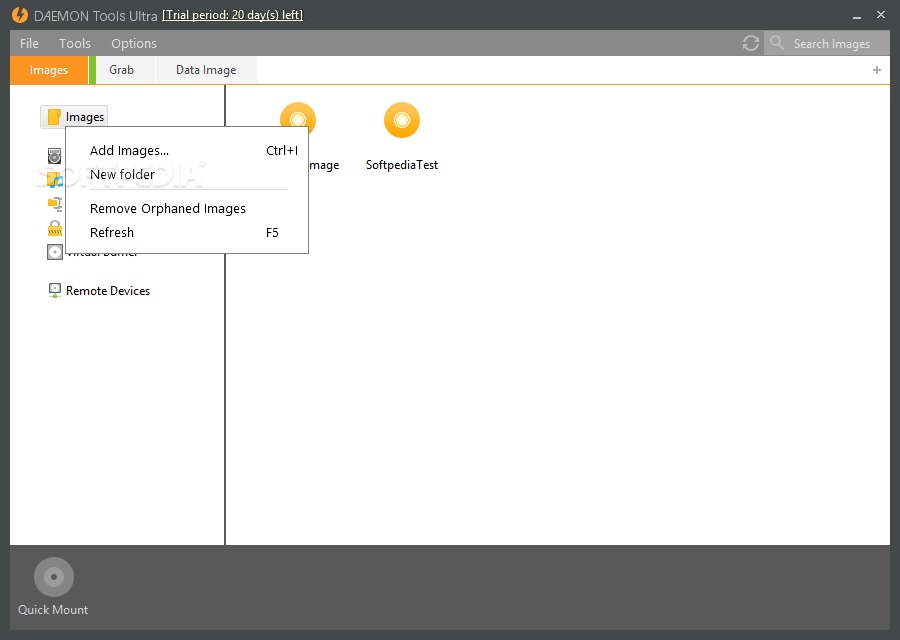The height and width of the screenshot is (640, 900).
Task: Click the SoftpediaTest image name
Action: click(402, 165)
